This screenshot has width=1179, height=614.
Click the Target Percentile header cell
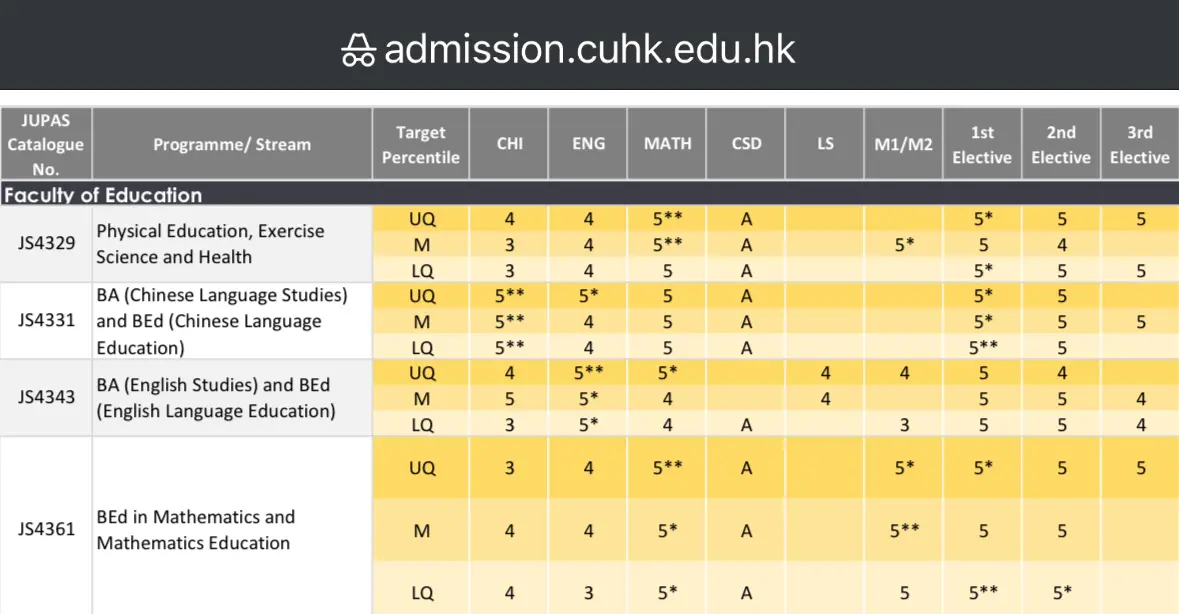420,144
